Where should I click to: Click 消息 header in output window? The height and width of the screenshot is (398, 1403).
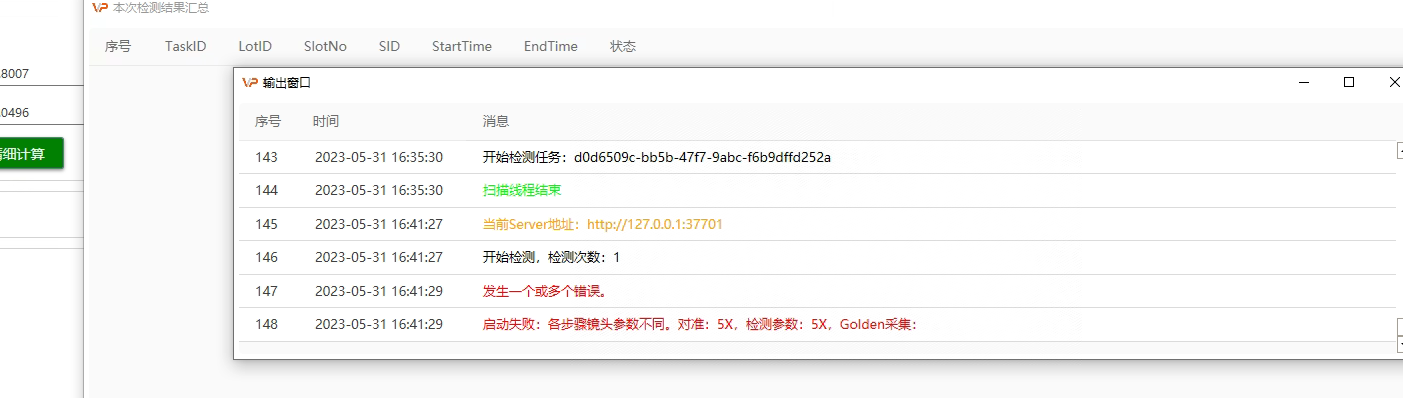pyautogui.click(x=496, y=121)
